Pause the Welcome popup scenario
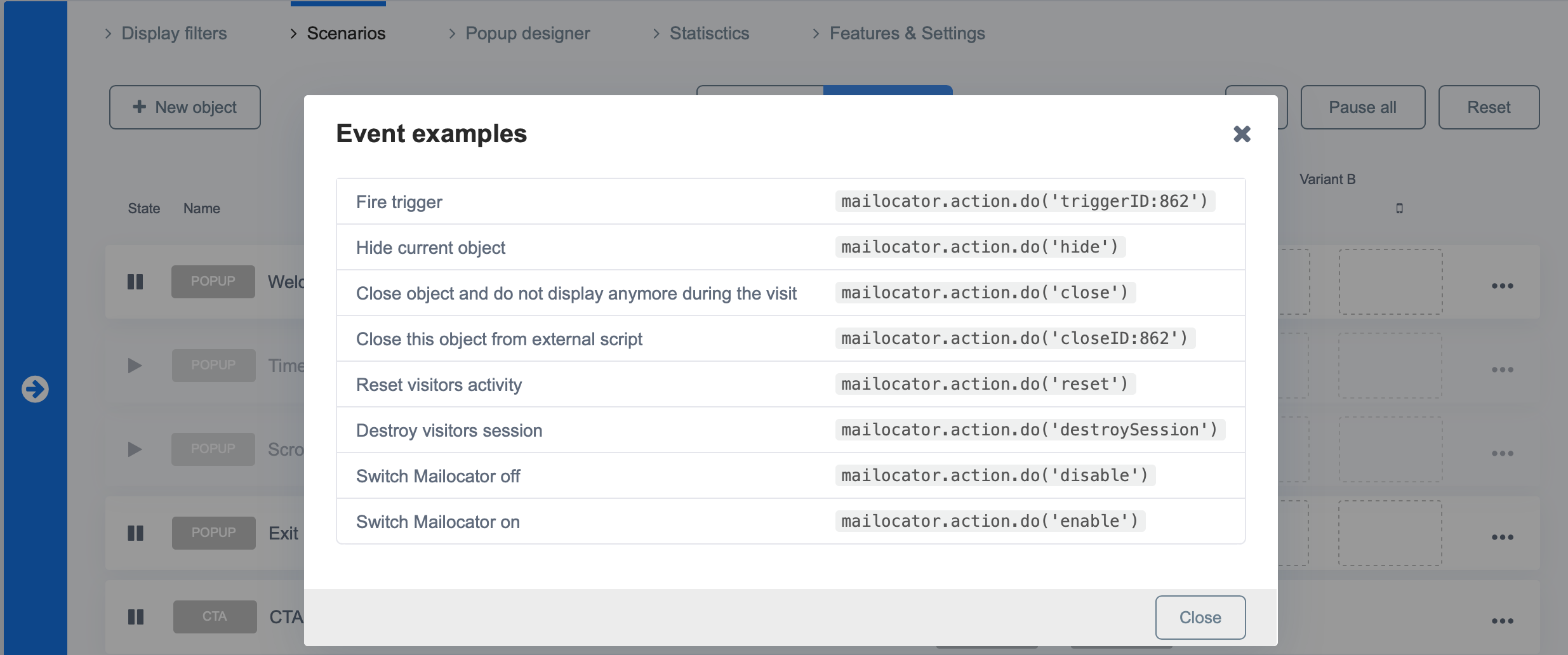Viewport: 1568px width, 655px height. point(135,282)
